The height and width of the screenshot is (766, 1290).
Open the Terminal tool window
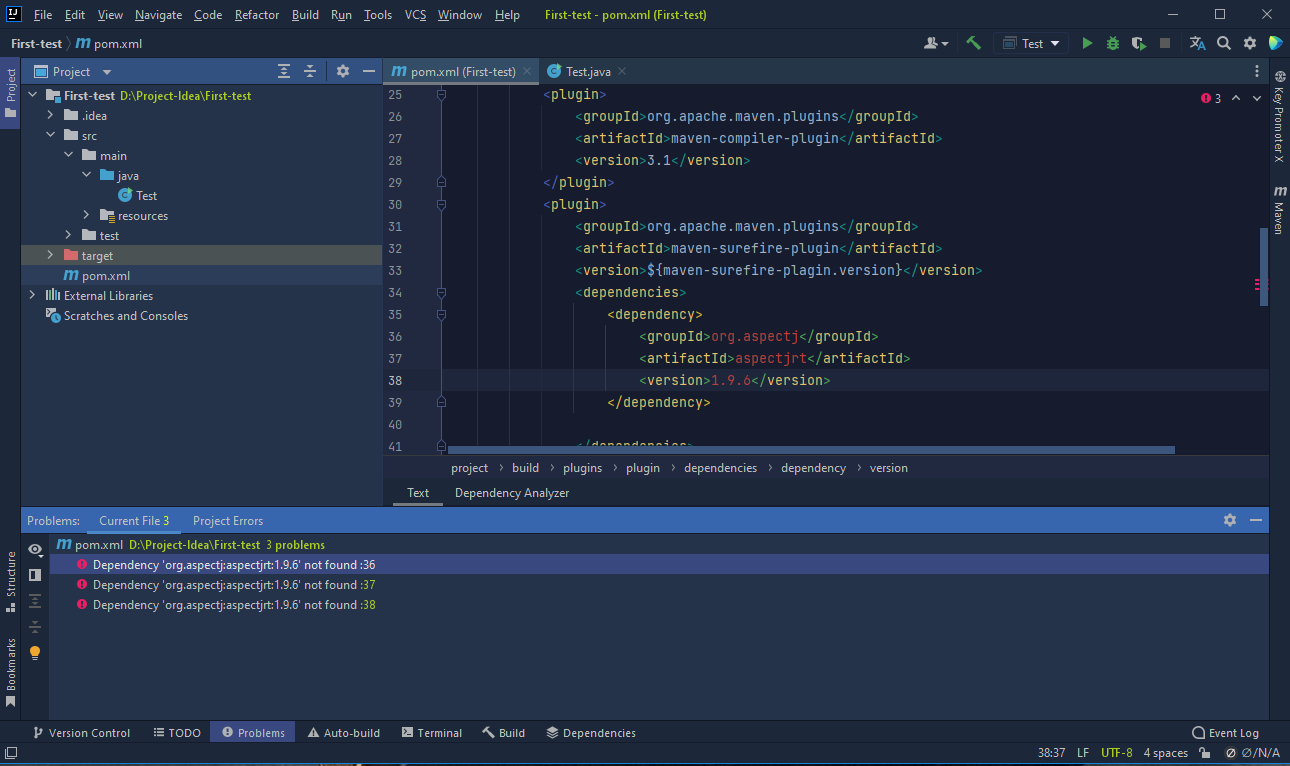point(431,733)
